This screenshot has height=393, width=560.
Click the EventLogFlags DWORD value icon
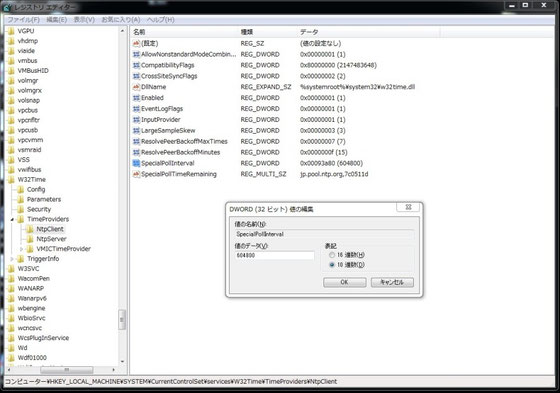pyautogui.click(x=136, y=109)
